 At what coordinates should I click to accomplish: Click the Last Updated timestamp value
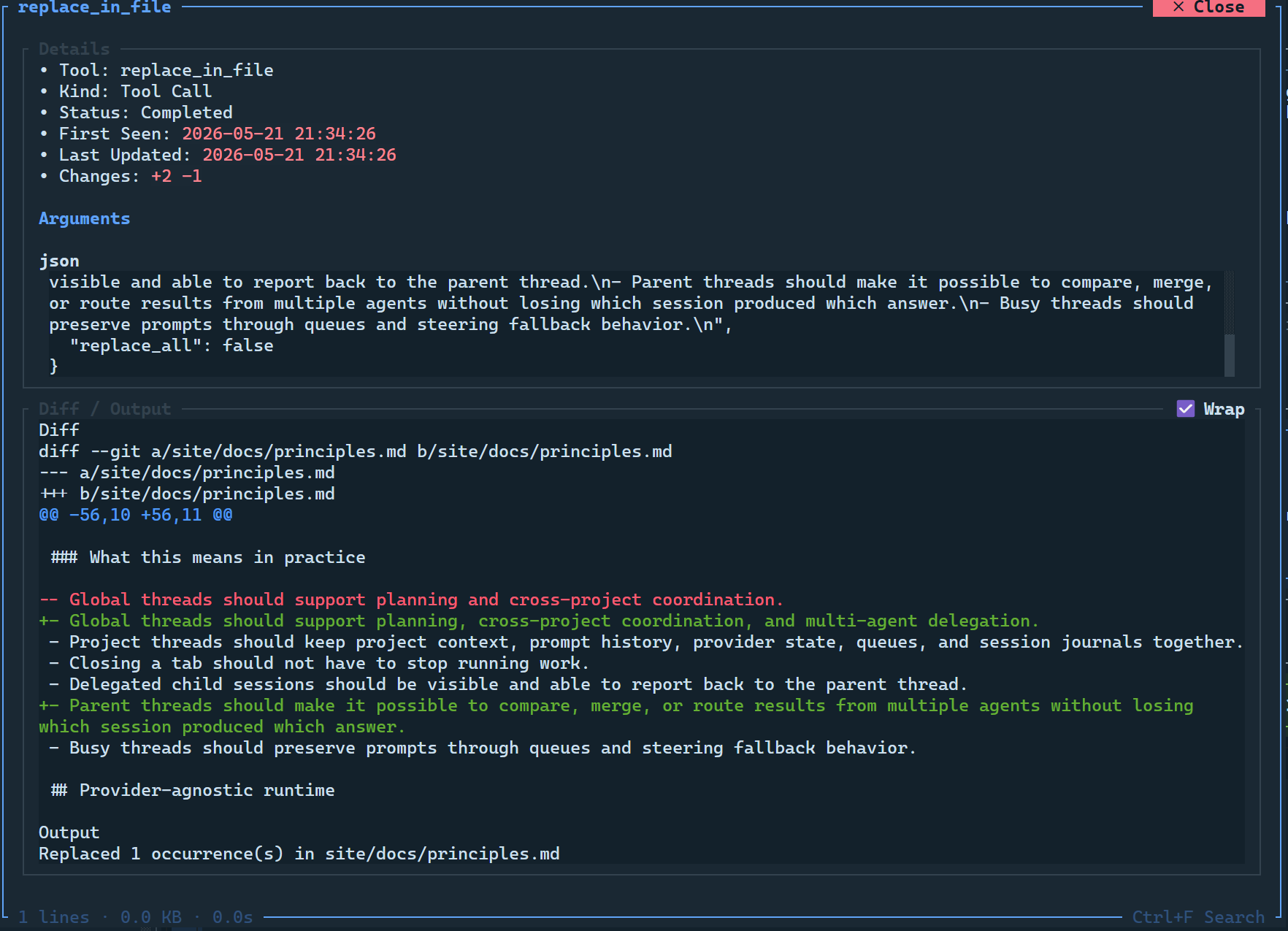pos(299,155)
